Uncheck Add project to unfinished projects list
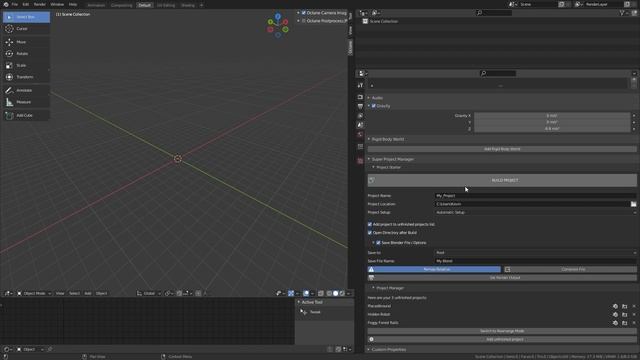Screen dimensions: 640x360 coord(370,224)
